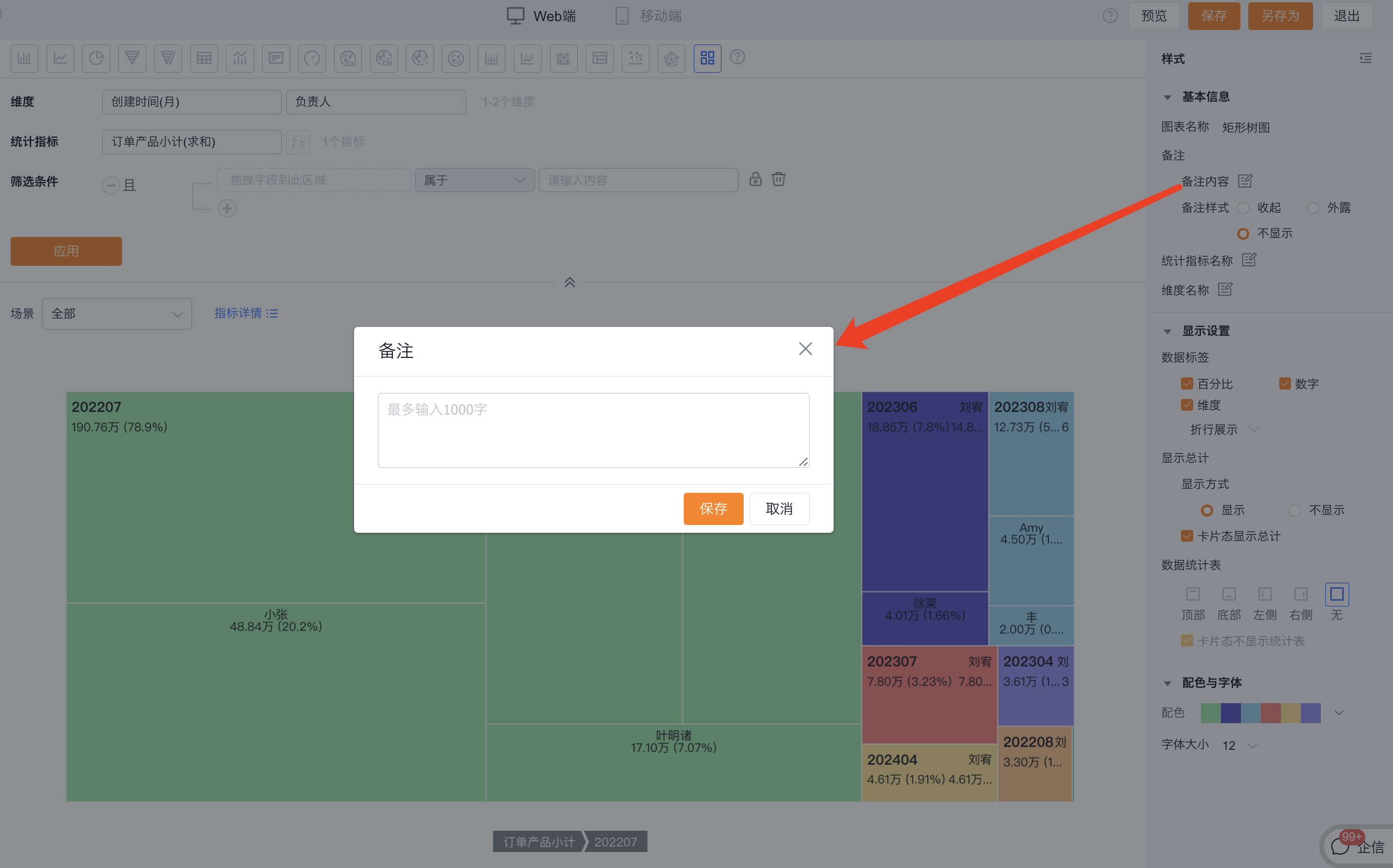Image resolution: width=1393 pixels, height=868 pixels.
Task: Expand the 字体大小 12 dropdown
Action: point(1240,745)
